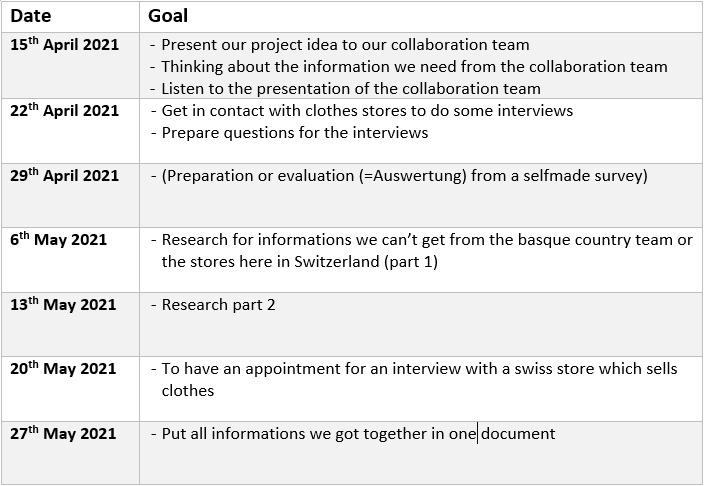Click 'Get in contact with clothes stores' line
Viewport: 705px width, 486px height.
pyautogui.click(x=367, y=111)
